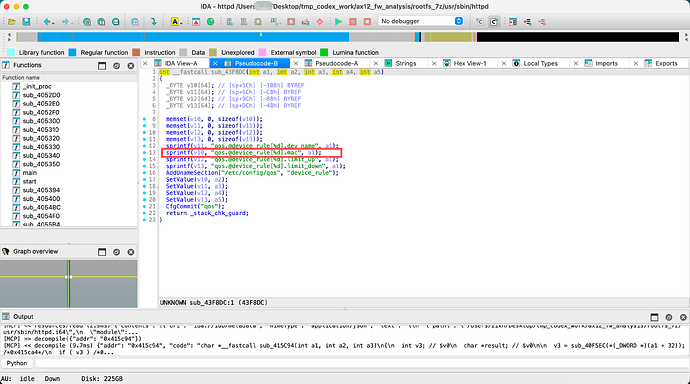Click the first 'C' pseudocode toolbar icon
The width and height of the screenshot is (690, 384).
[480, 22]
